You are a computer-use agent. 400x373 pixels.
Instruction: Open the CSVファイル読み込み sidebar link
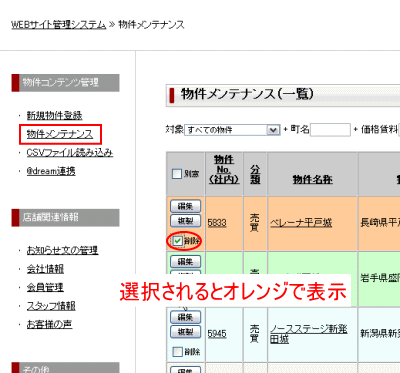[x=70, y=153]
